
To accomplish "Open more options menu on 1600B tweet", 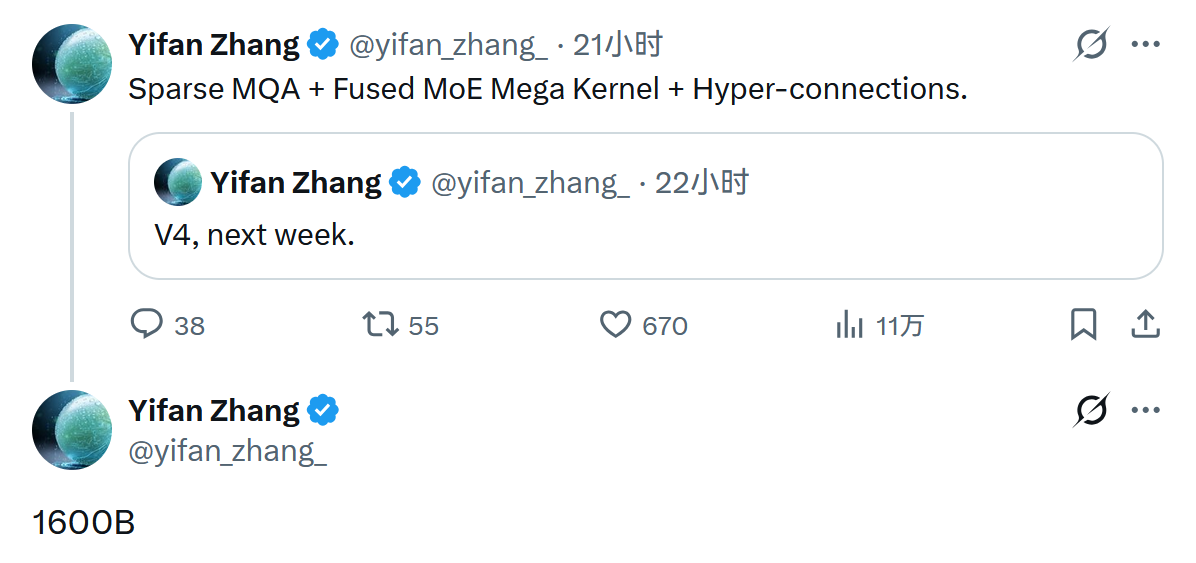I will click(1145, 411).
